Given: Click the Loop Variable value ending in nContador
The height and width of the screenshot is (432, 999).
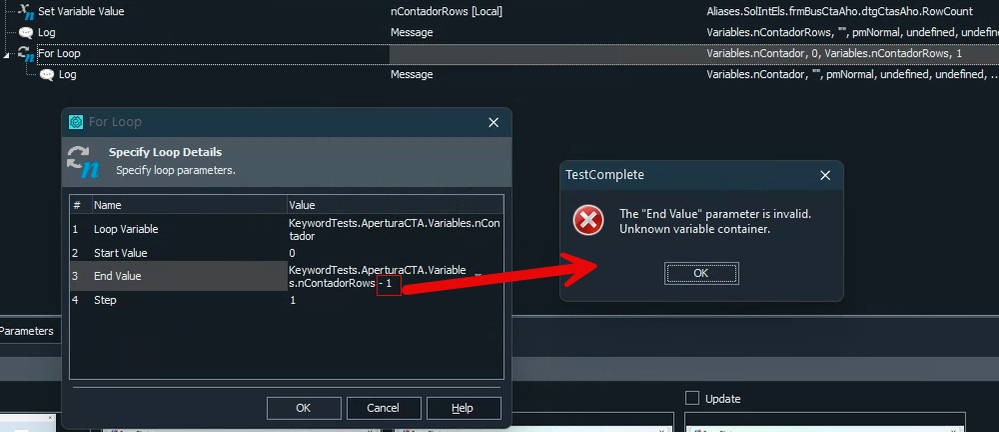Looking at the screenshot, I should 395,229.
